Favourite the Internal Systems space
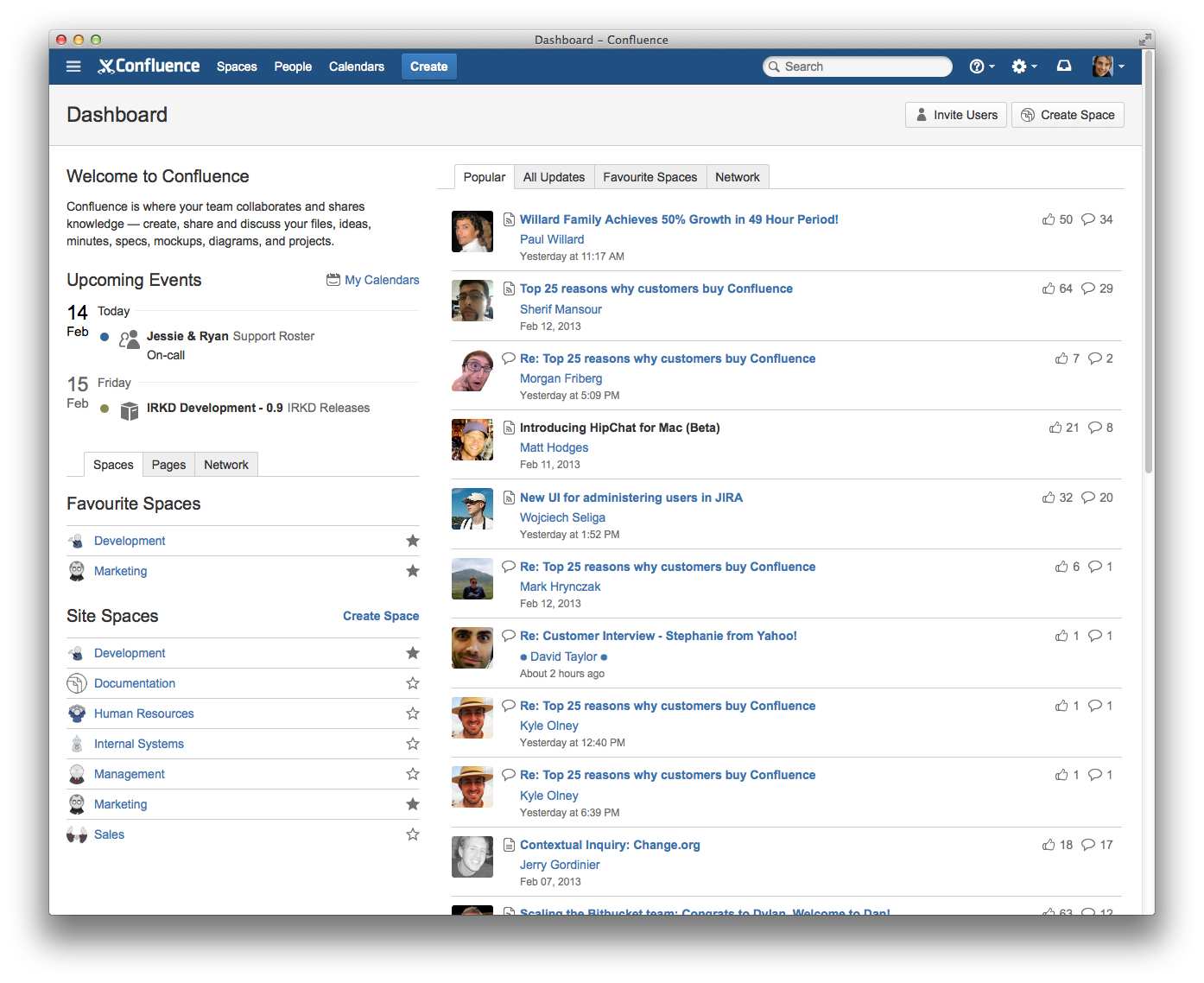The width and height of the screenshot is (1204, 983). 413,744
